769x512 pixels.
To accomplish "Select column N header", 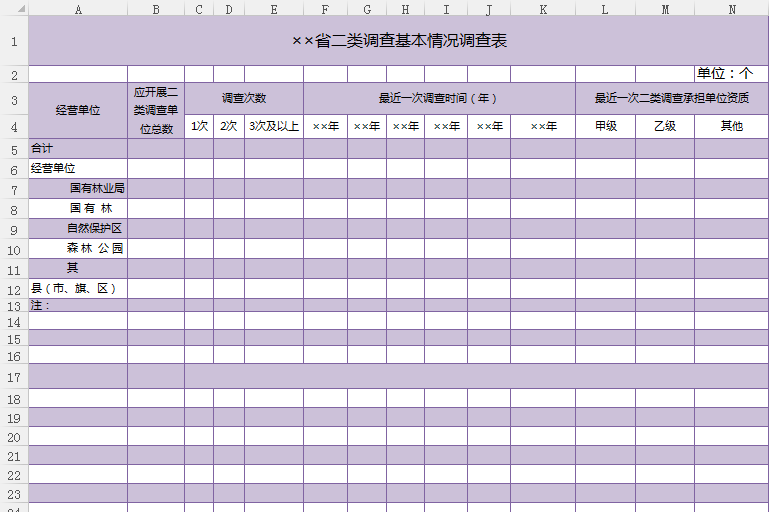I will 731,8.
